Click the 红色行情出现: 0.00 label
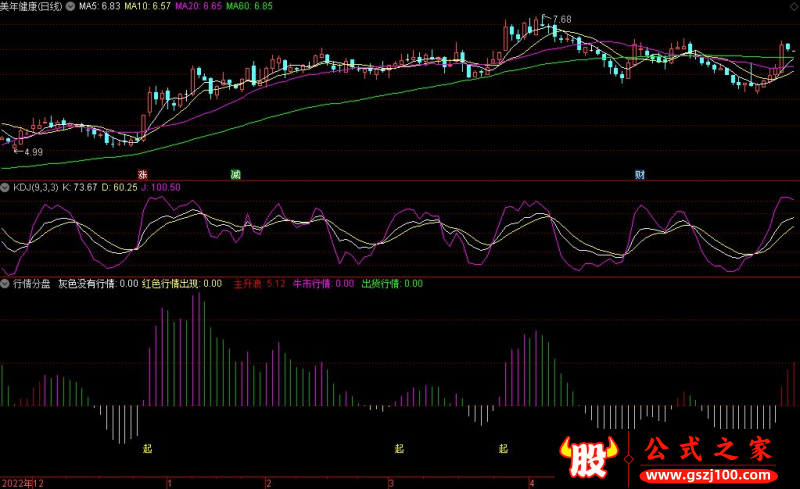800x489 pixels. pyautogui.click(x=182, y=284)
